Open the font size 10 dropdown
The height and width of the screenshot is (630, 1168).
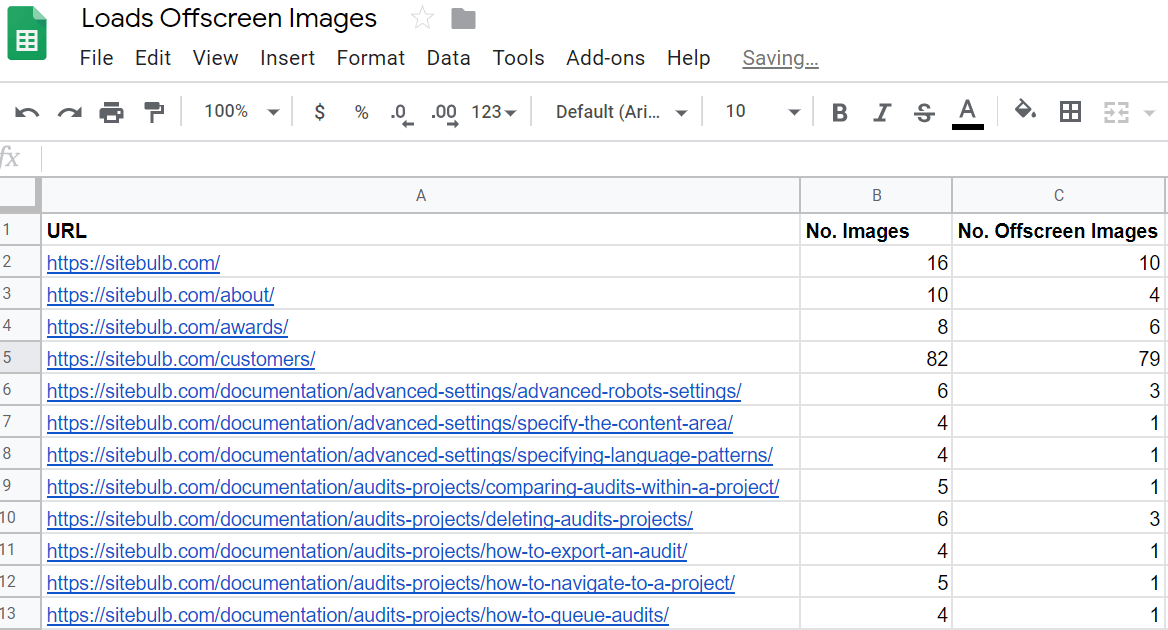pyautogui.click(x=762, y=112)
